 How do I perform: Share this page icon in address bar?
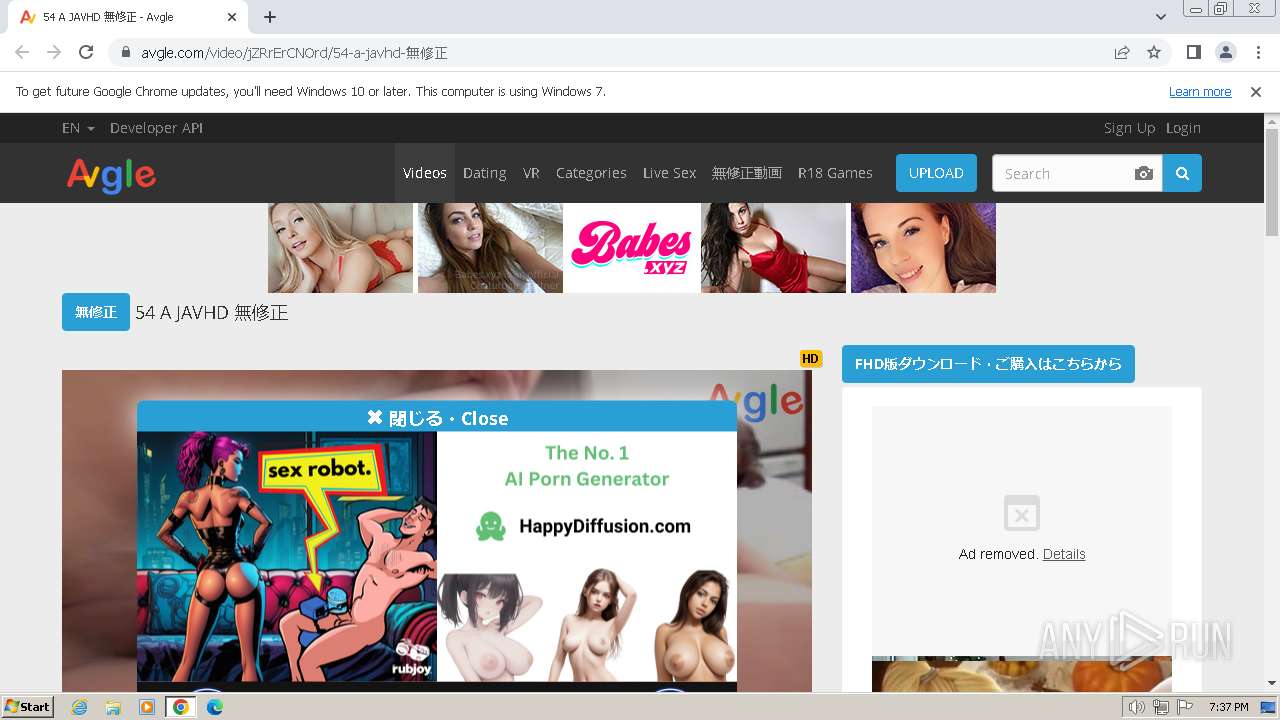tap(1122, 52)
